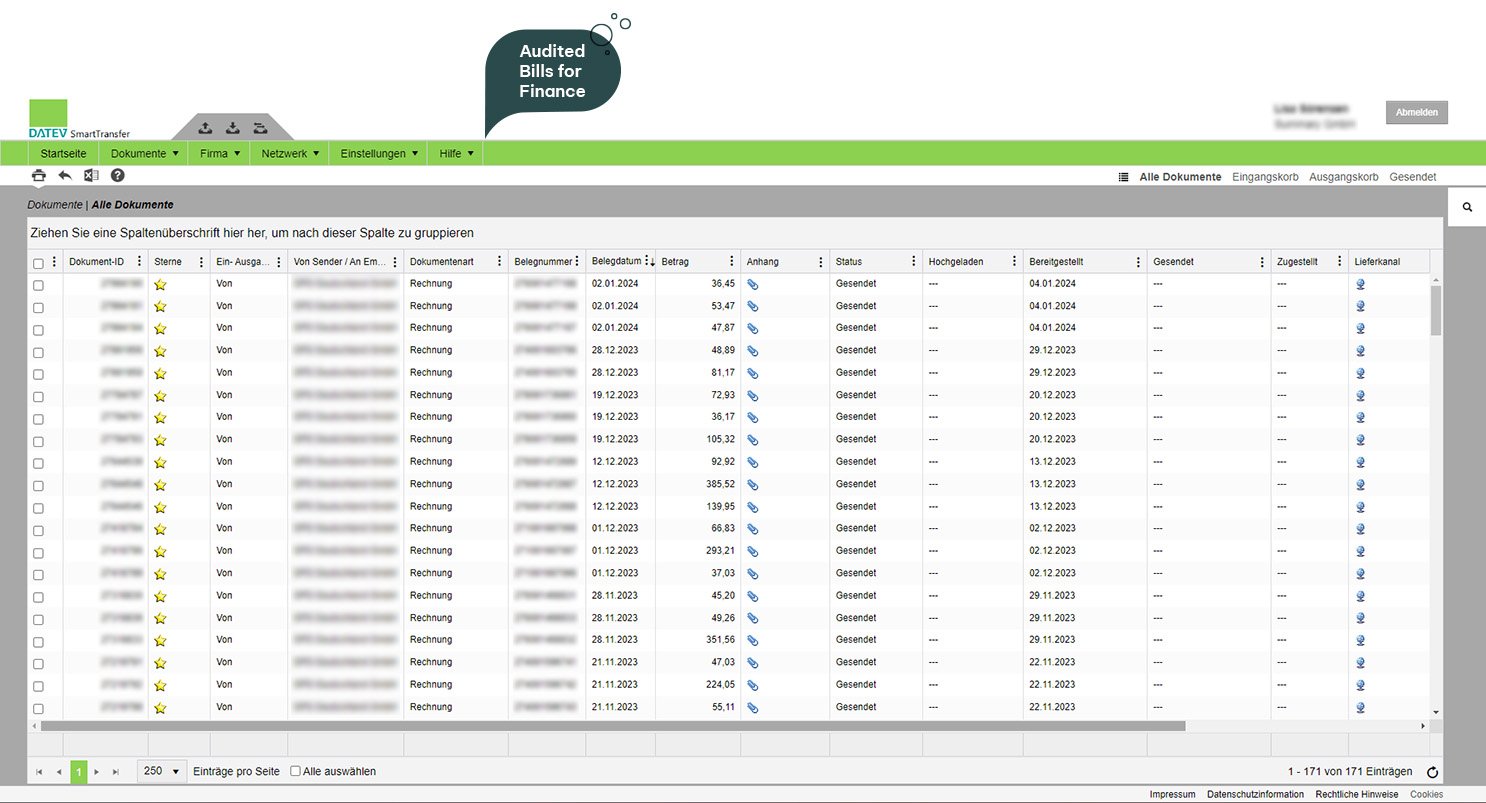Open attachment paperclip of the 36,45 invoice row
1486x803 pixels.
[753, 284]
